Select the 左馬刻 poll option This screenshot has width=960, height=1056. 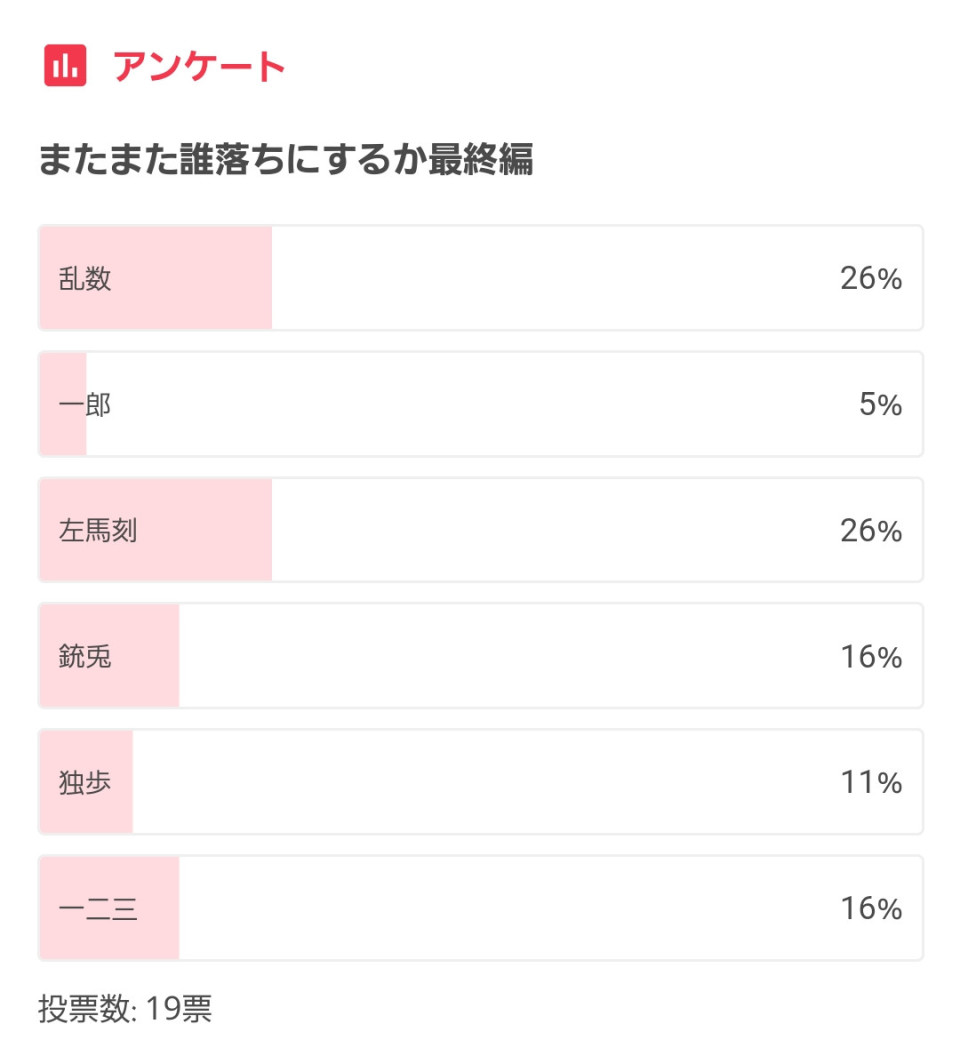tap(480, 530)
